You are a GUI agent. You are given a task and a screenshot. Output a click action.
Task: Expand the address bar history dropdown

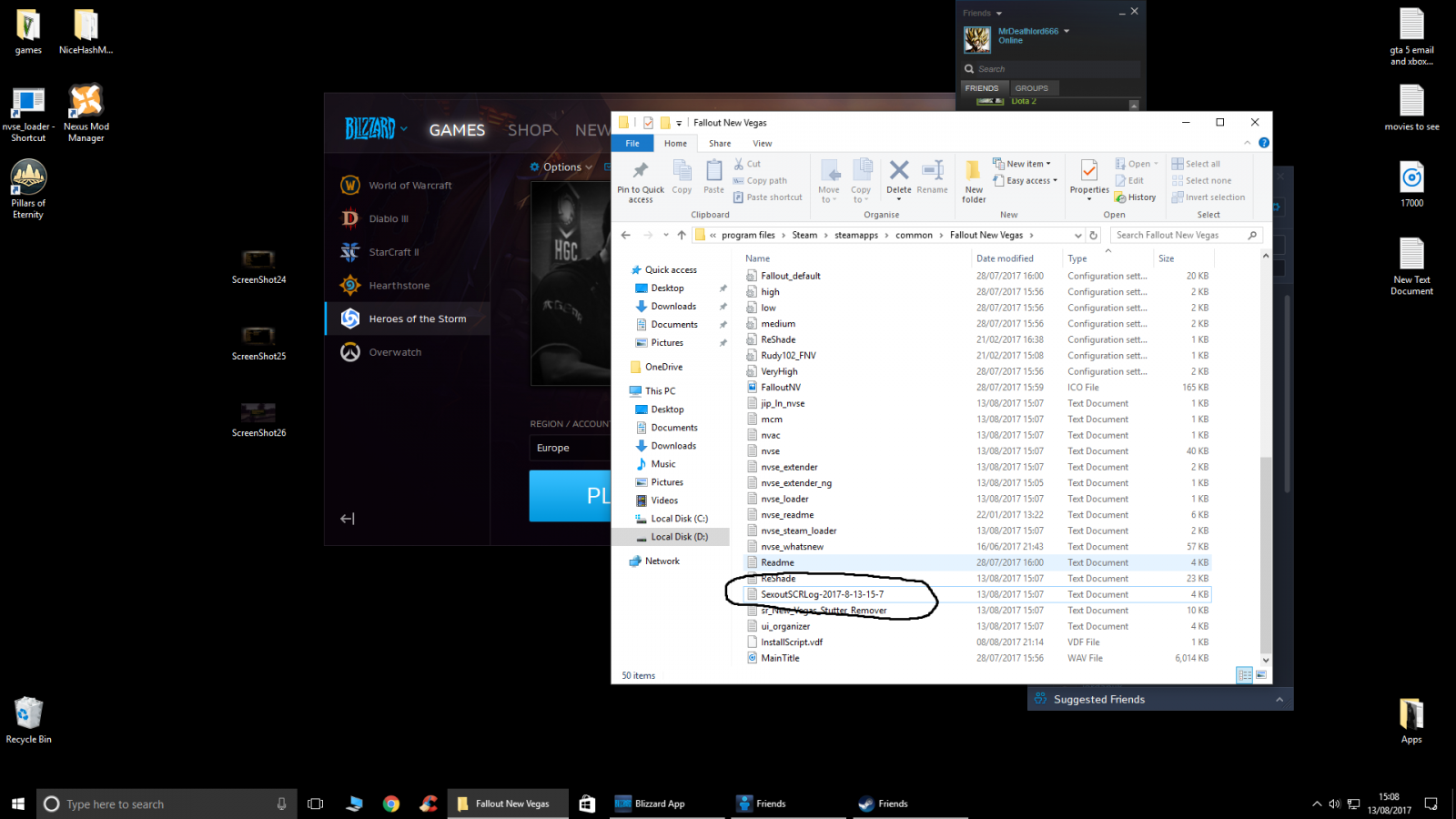coord(1077,235)
